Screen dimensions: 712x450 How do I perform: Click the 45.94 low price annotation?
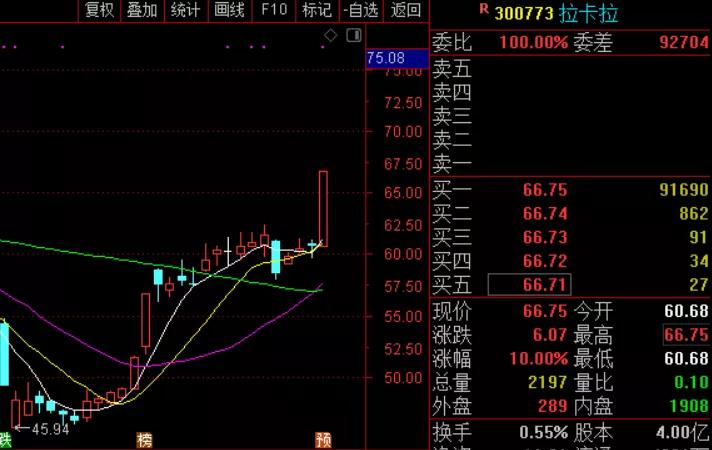(x=50, y=429)
